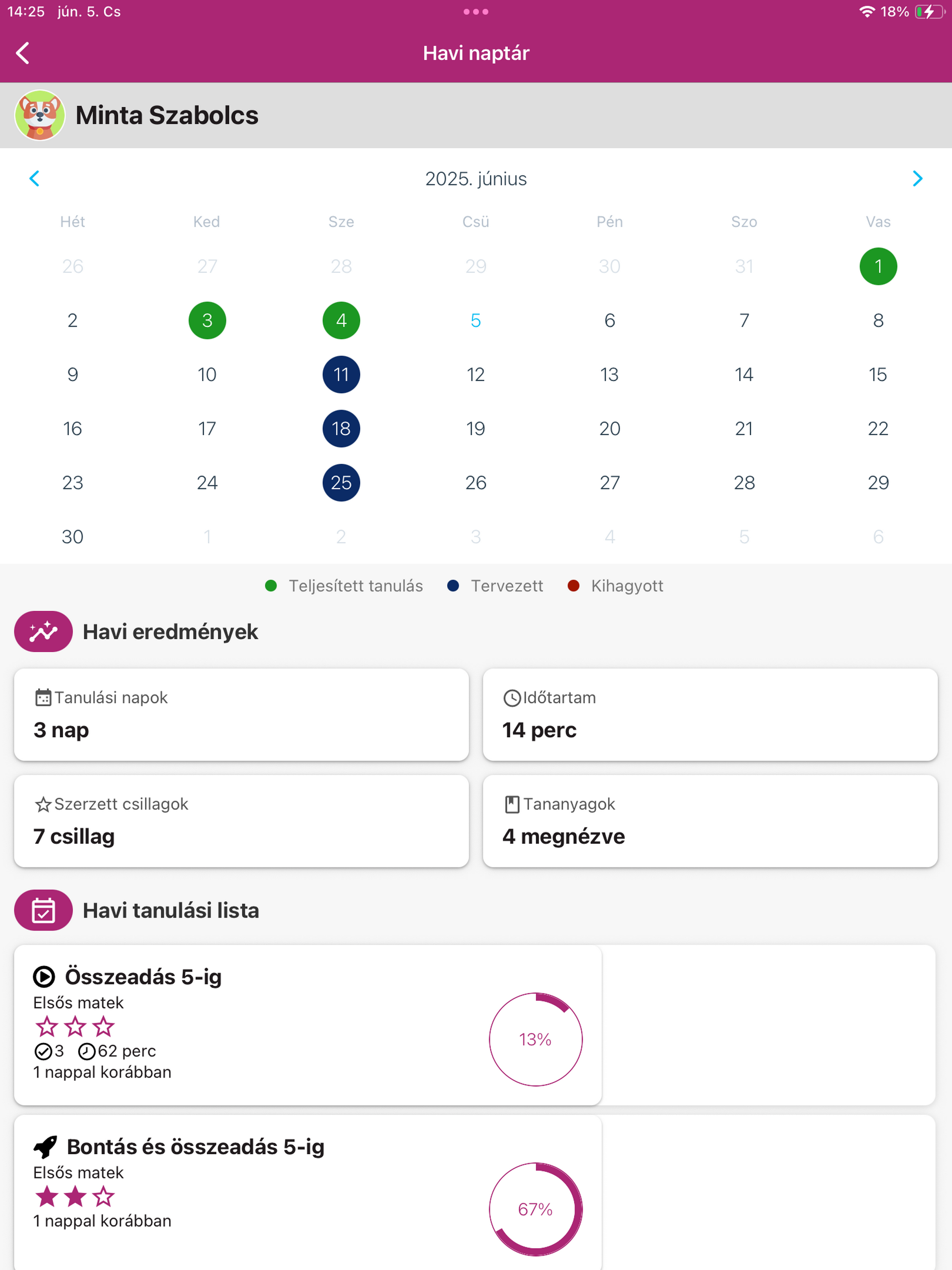Screen dimensions: 952x1270
Task: Tap the rocket icon beside Bontás és összeadás
Action: pyautogui.click(x=45, y=1146)
